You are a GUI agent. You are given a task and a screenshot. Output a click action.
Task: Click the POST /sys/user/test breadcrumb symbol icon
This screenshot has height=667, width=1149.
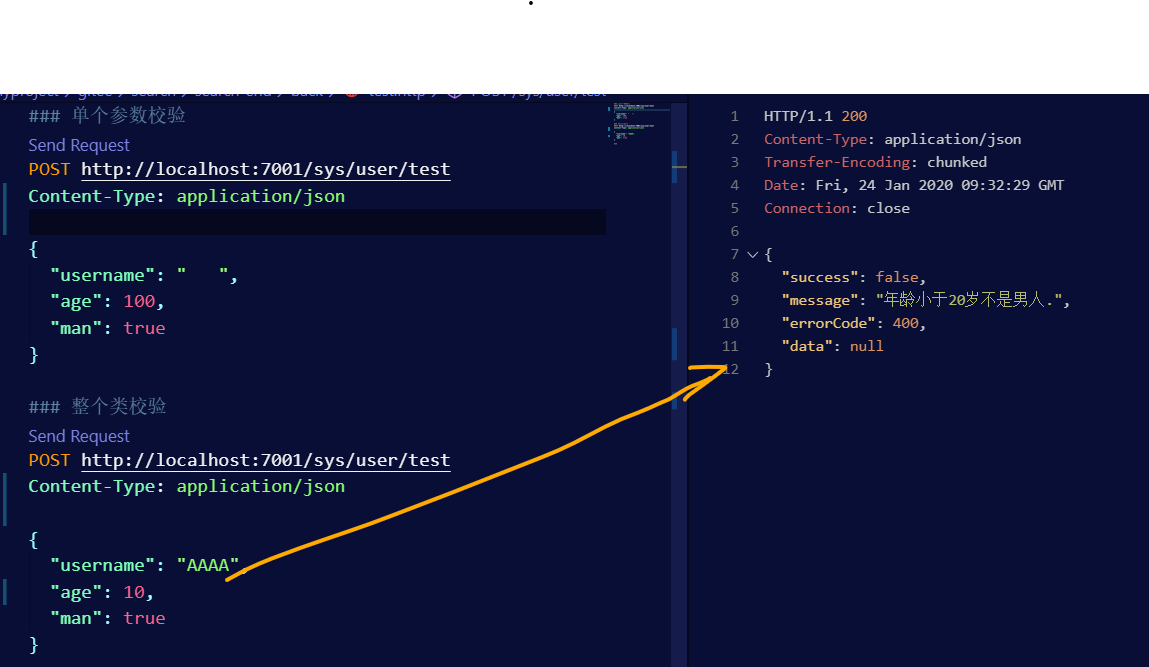[x=453, y=92]
